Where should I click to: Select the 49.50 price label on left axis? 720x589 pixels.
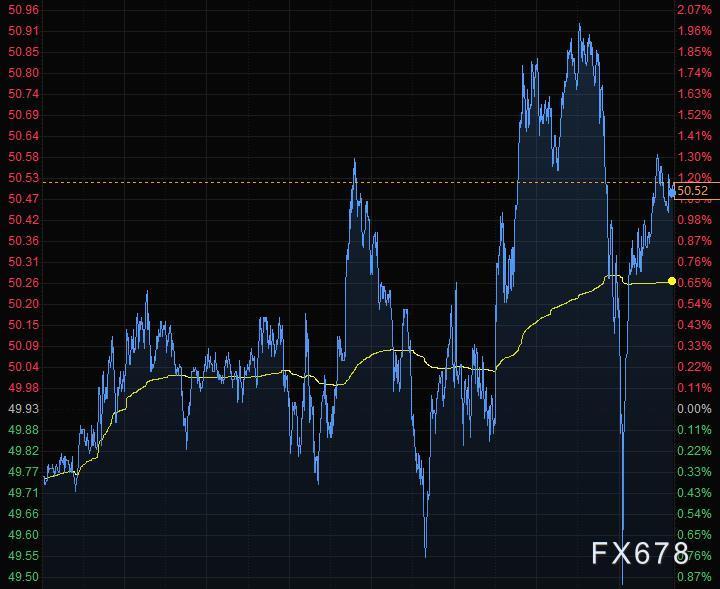(23, 577)
